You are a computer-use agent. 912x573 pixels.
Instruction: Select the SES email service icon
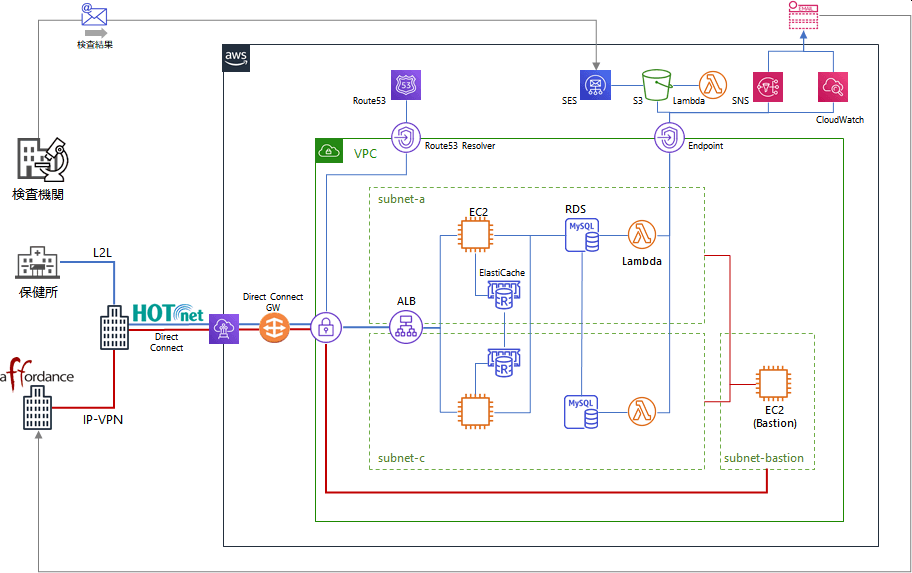pyautogui.click(x=595, y=85)
